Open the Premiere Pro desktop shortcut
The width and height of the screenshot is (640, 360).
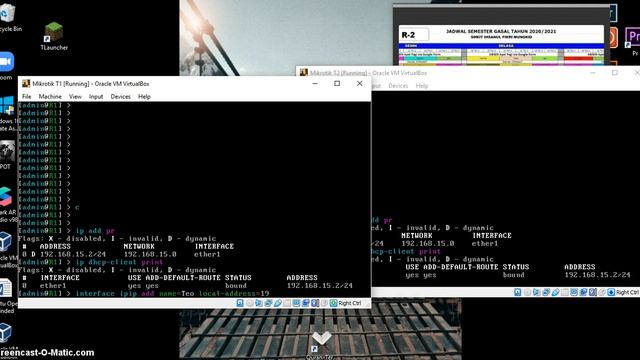633,41
